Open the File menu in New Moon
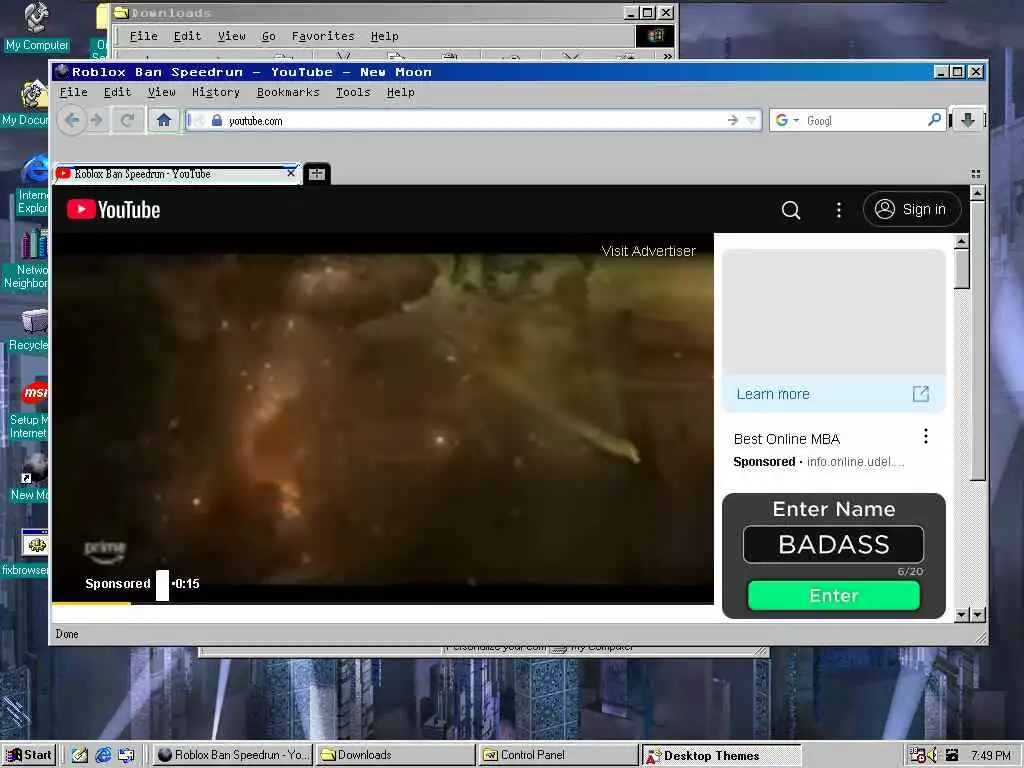Viewport: 1024px width, 768px height. point(73,92)
